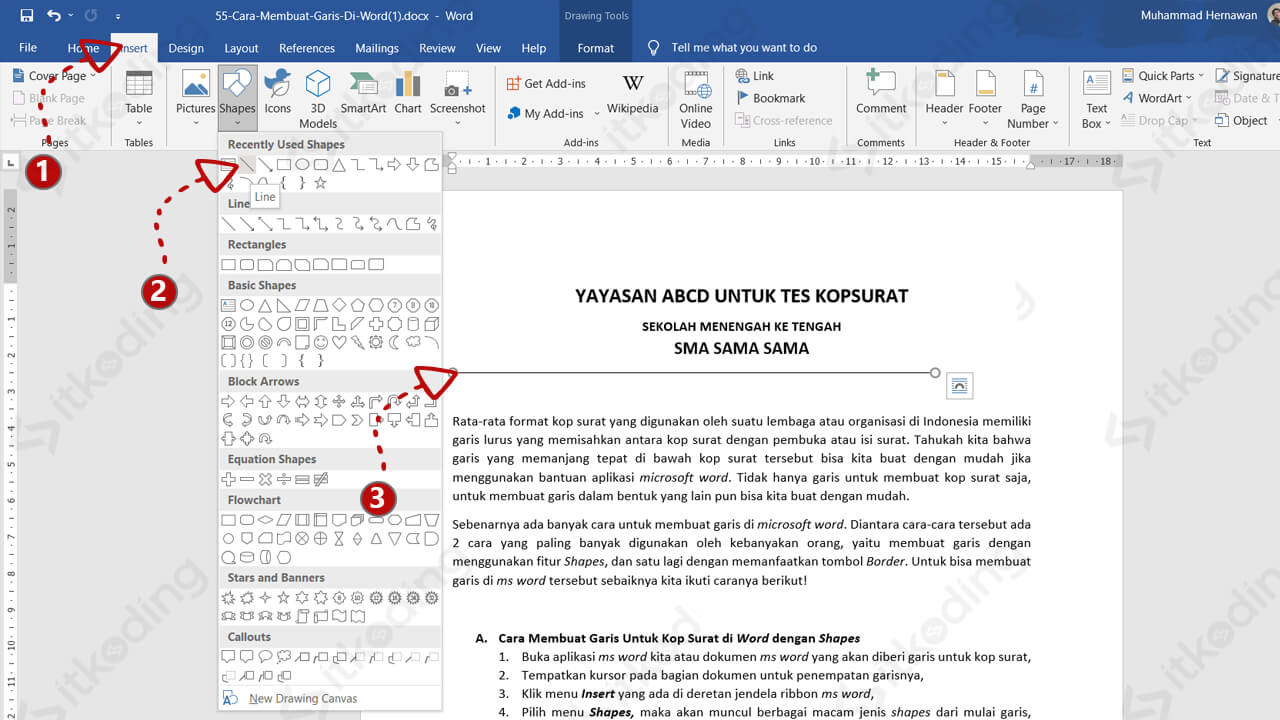This screenshot has height=720, width=1280.
Task: Choose the Oval speech bubble callout
Action: (265, 657)
